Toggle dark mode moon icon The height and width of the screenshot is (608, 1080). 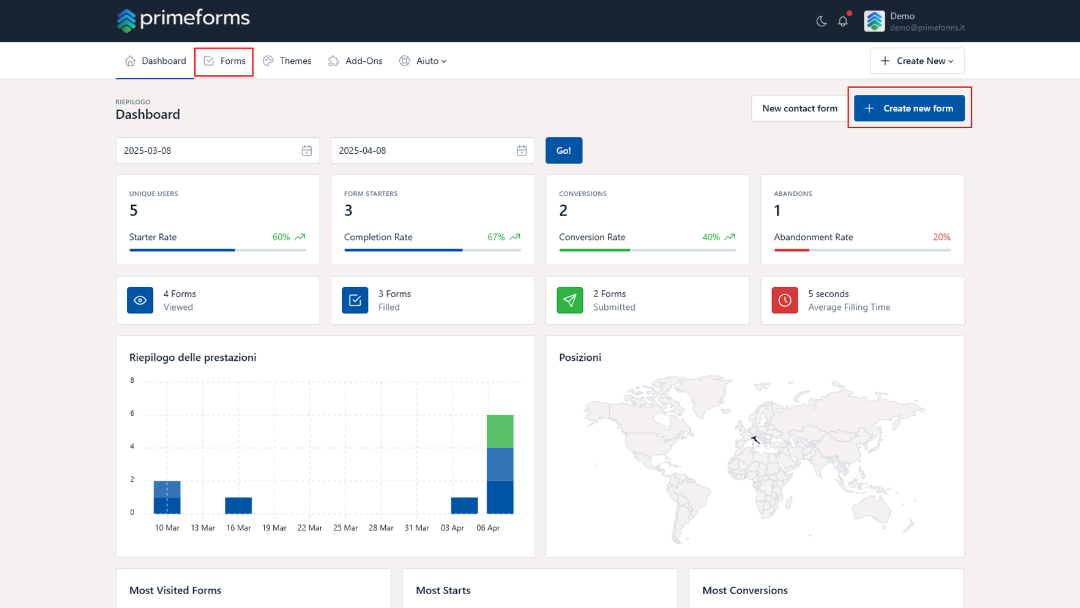pos(821,21)
